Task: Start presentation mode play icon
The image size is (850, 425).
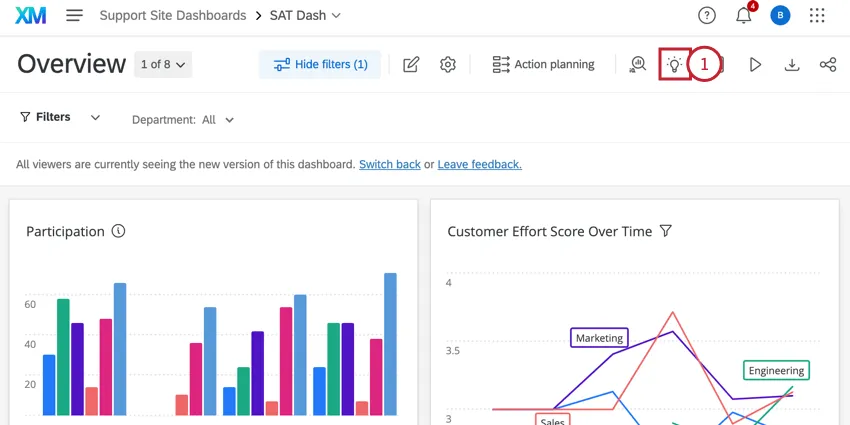Action: (x=755, y=65)
